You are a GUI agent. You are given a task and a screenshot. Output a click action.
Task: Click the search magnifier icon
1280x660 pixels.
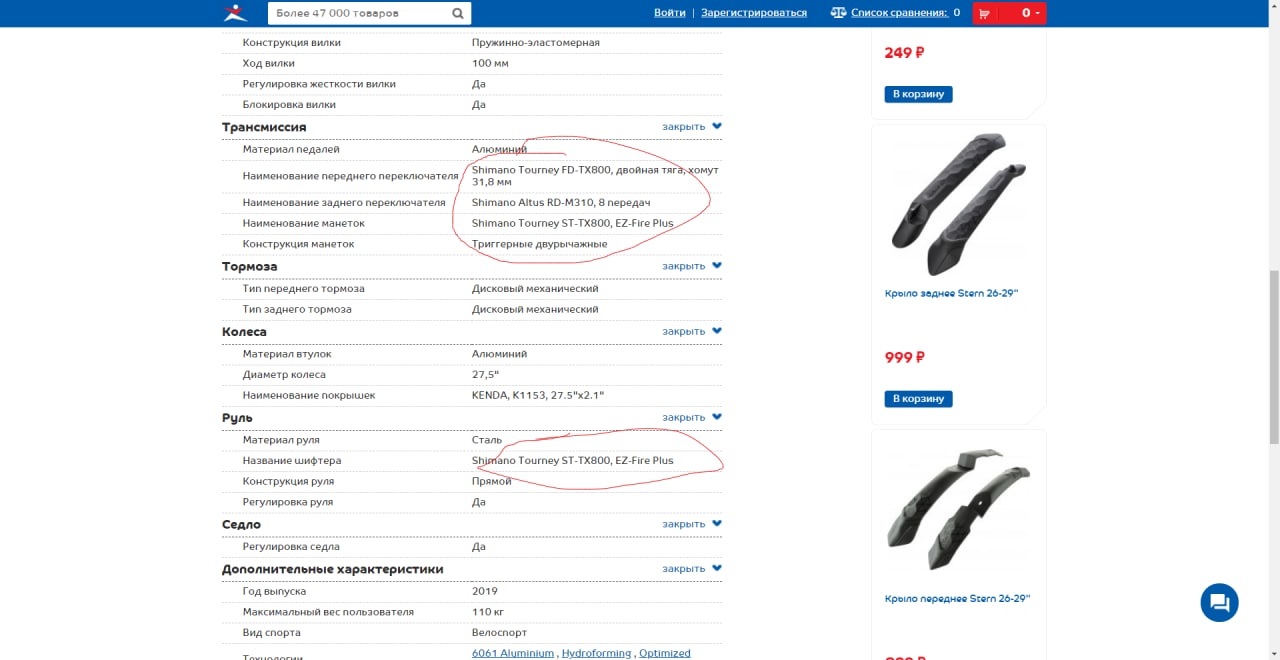pos(458,13)
